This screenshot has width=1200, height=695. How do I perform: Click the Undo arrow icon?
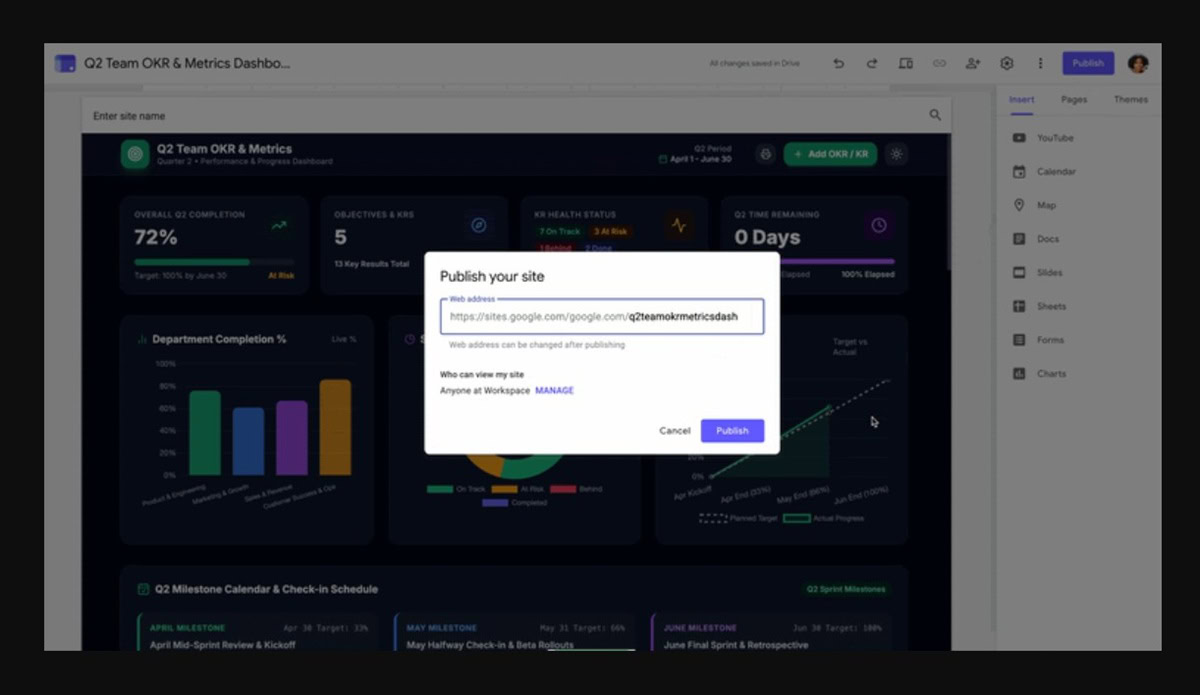(838, 63)
